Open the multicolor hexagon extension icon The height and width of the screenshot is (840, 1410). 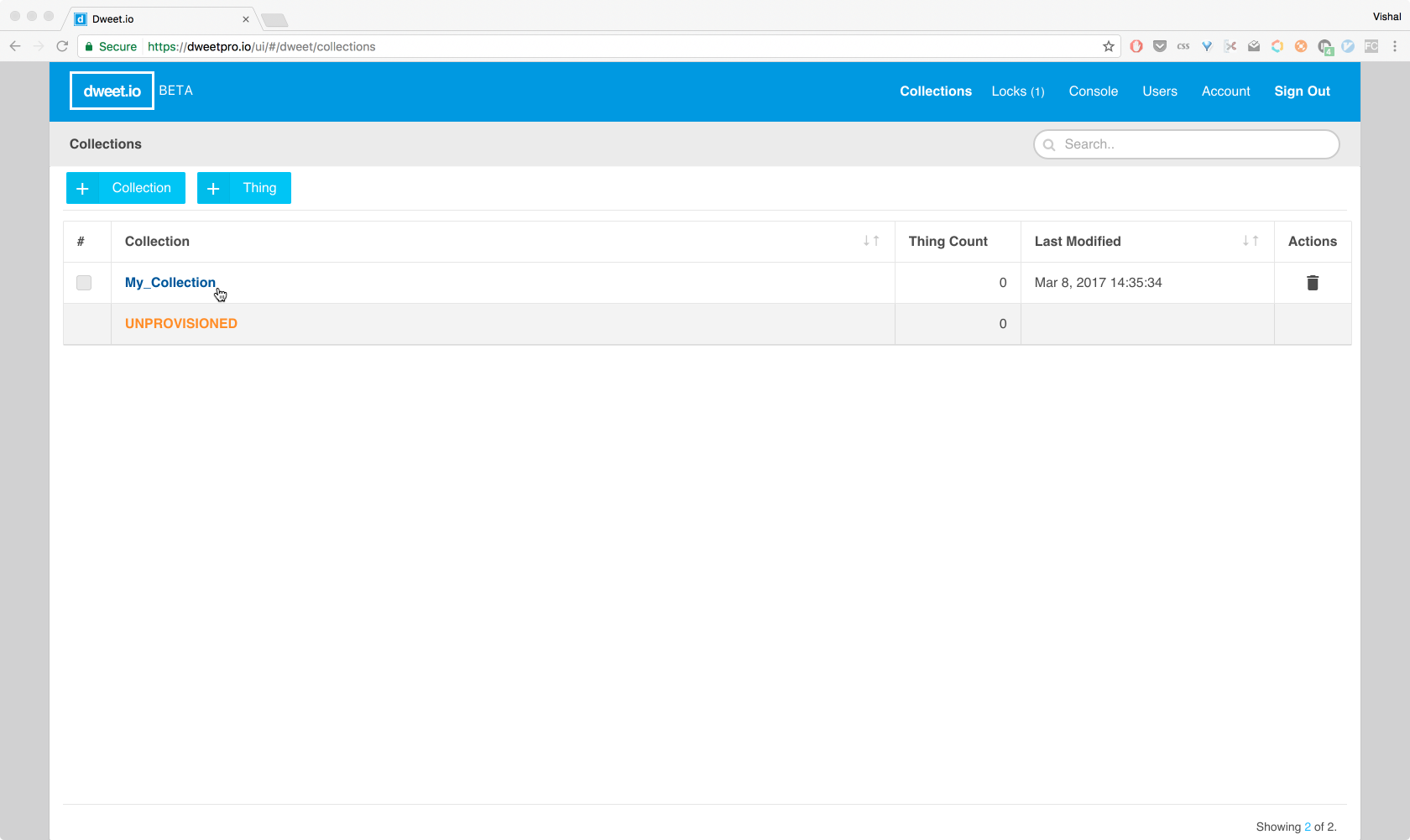(1277, 46)
